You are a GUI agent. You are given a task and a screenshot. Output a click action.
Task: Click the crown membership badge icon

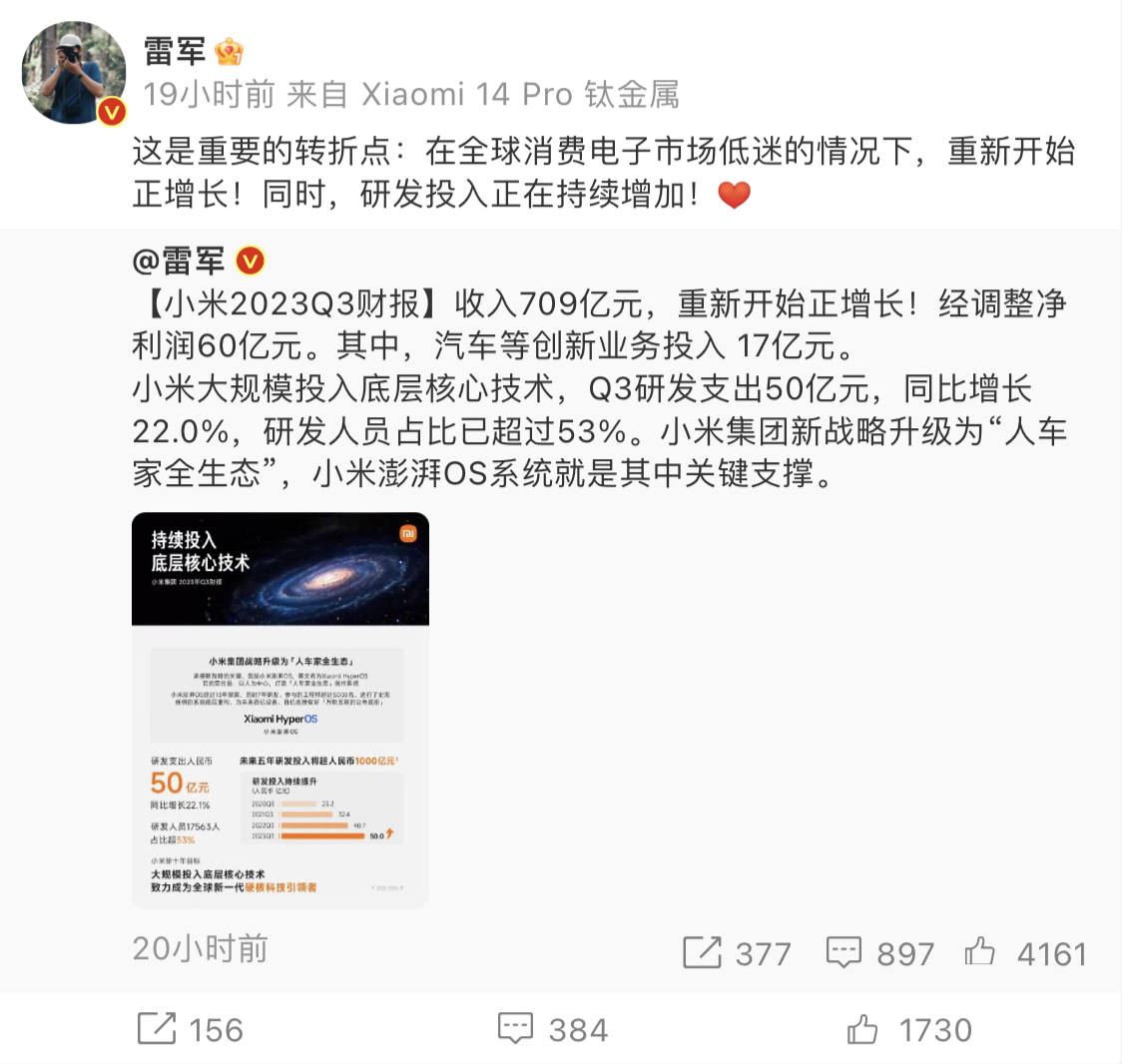(229, 52)
